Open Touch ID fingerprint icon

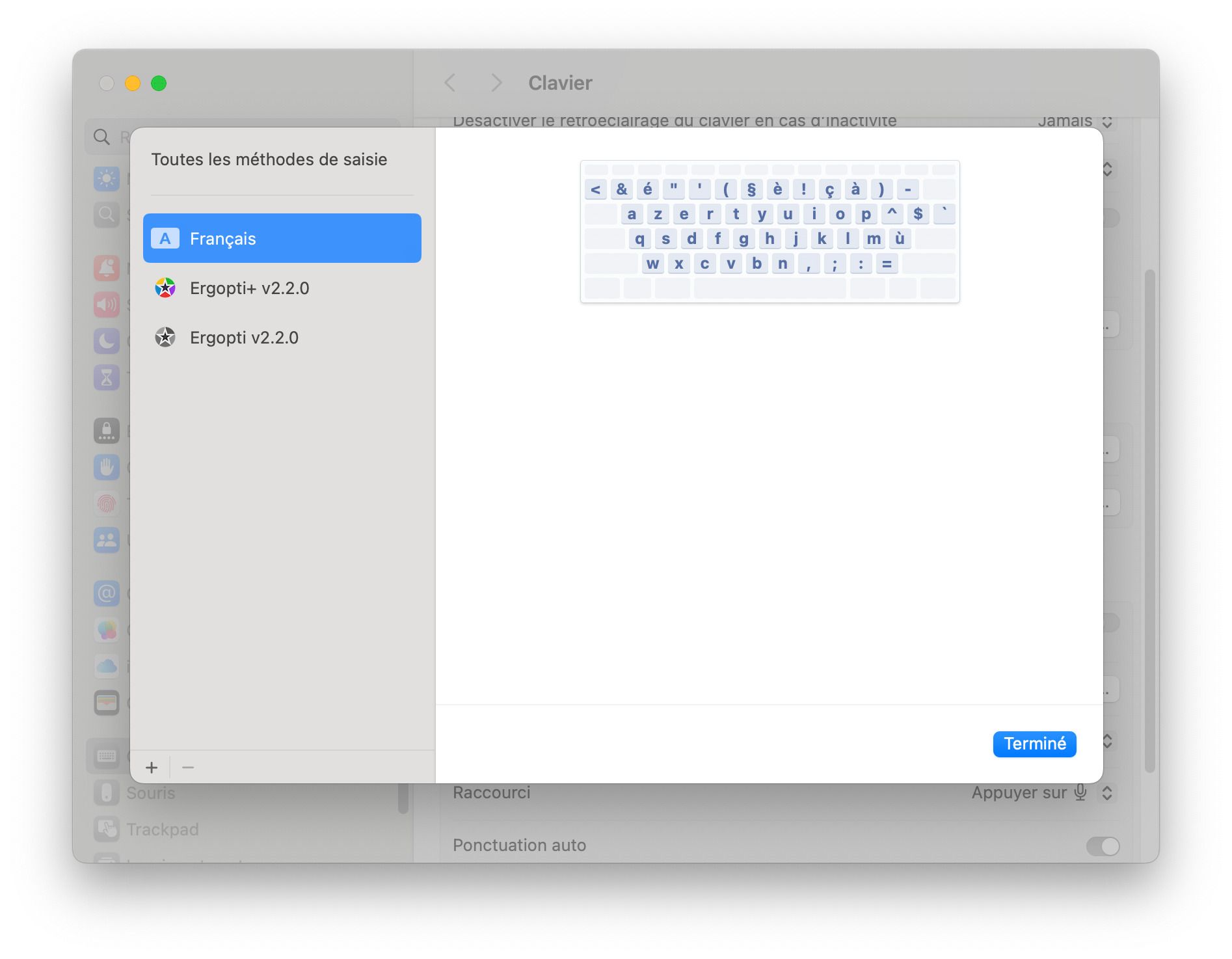tap(107, 504)
